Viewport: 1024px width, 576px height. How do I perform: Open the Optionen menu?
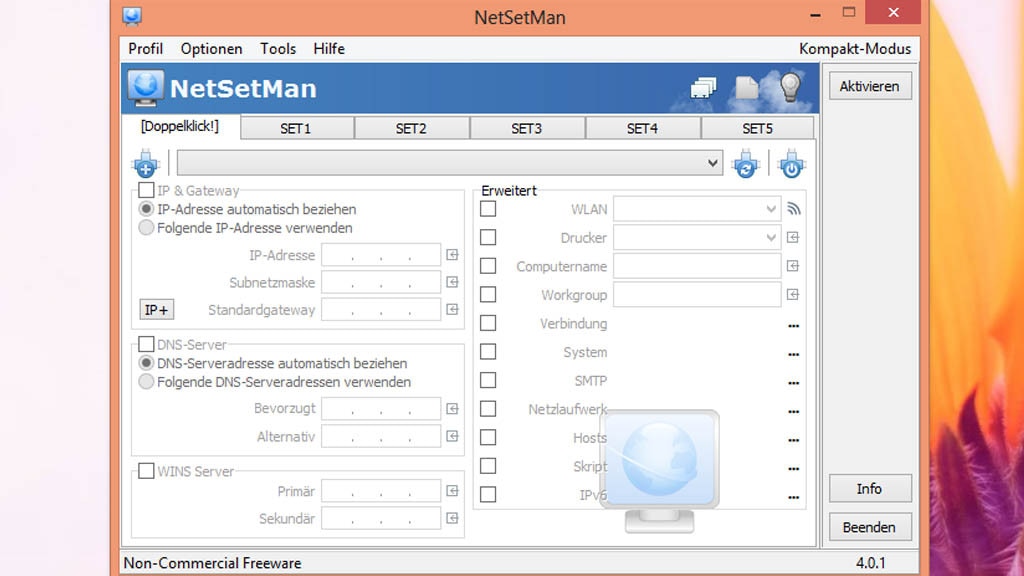click(211, 48)
